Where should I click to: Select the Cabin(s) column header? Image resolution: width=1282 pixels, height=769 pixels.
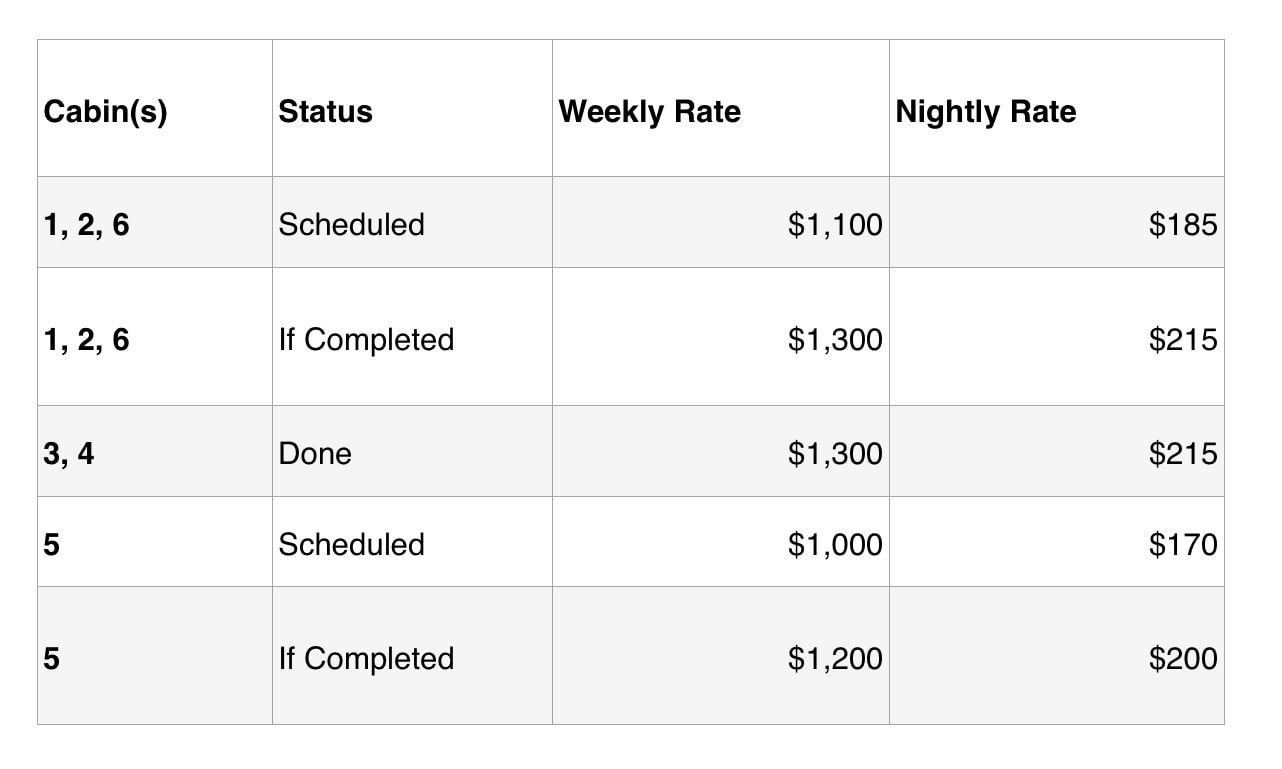[x=155, y=109]
